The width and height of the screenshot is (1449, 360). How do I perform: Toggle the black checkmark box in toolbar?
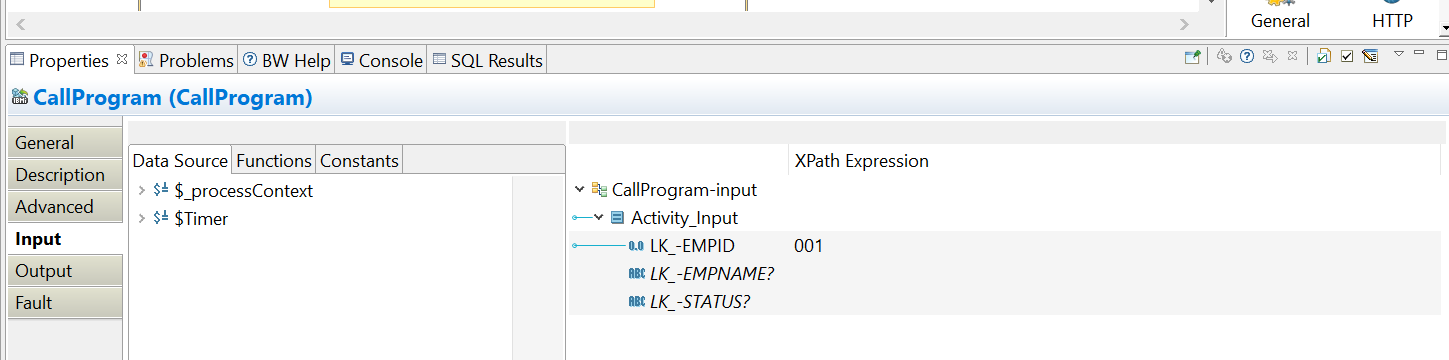pos(1347,56)
